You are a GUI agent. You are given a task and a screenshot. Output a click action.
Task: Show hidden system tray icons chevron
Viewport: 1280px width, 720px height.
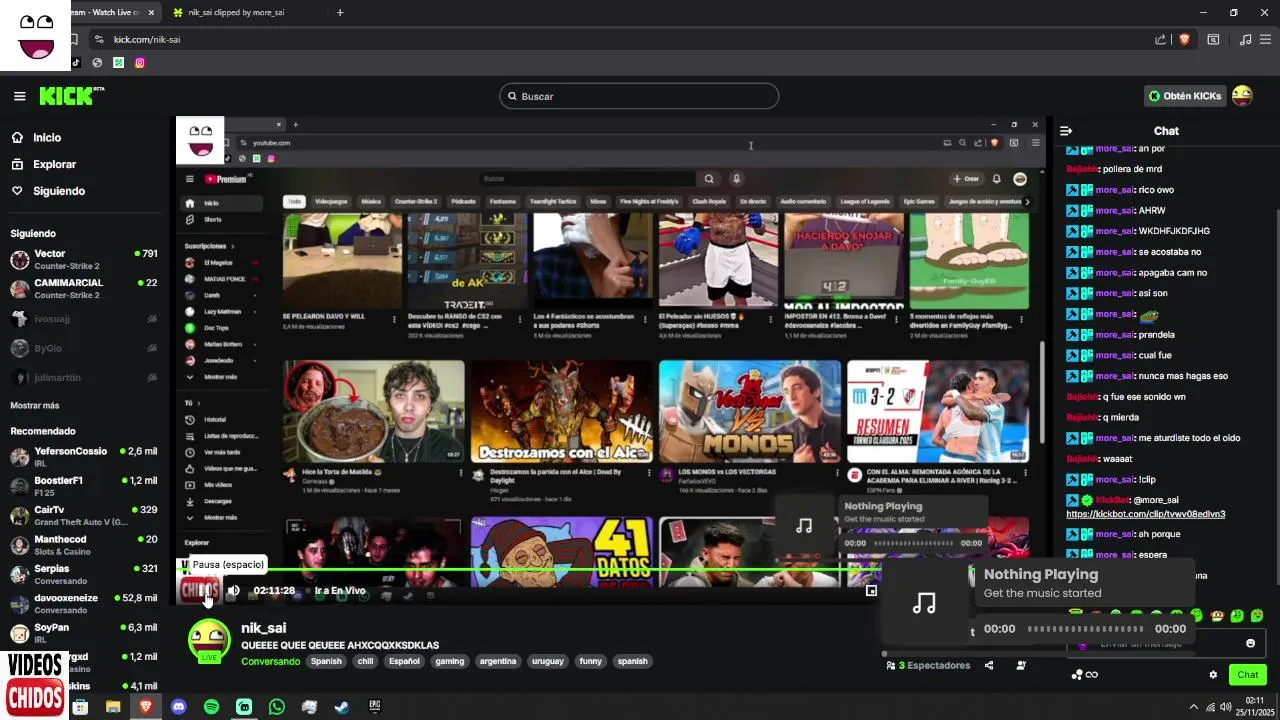1193,707
